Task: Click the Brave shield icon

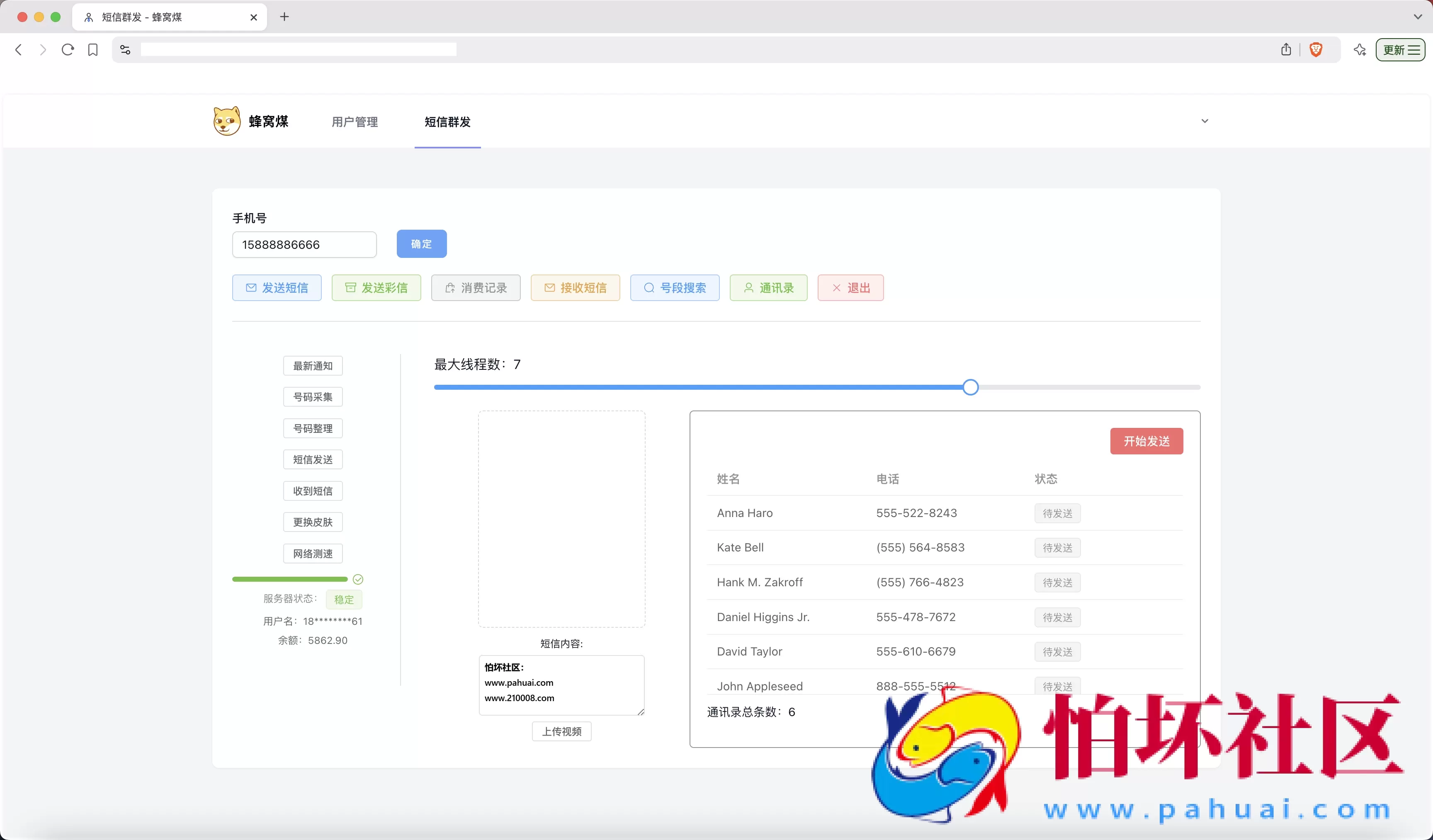Action: (1315, 49)
